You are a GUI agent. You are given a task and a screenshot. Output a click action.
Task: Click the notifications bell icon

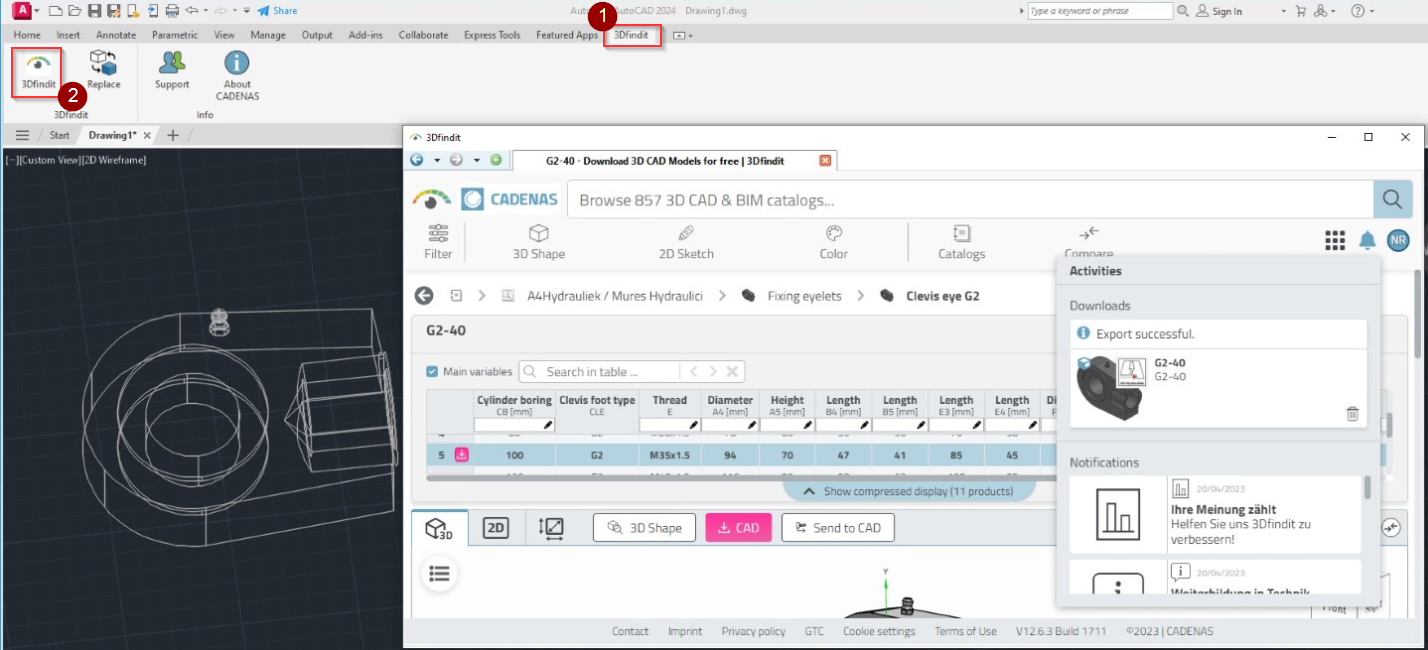tap(1367, 240)
